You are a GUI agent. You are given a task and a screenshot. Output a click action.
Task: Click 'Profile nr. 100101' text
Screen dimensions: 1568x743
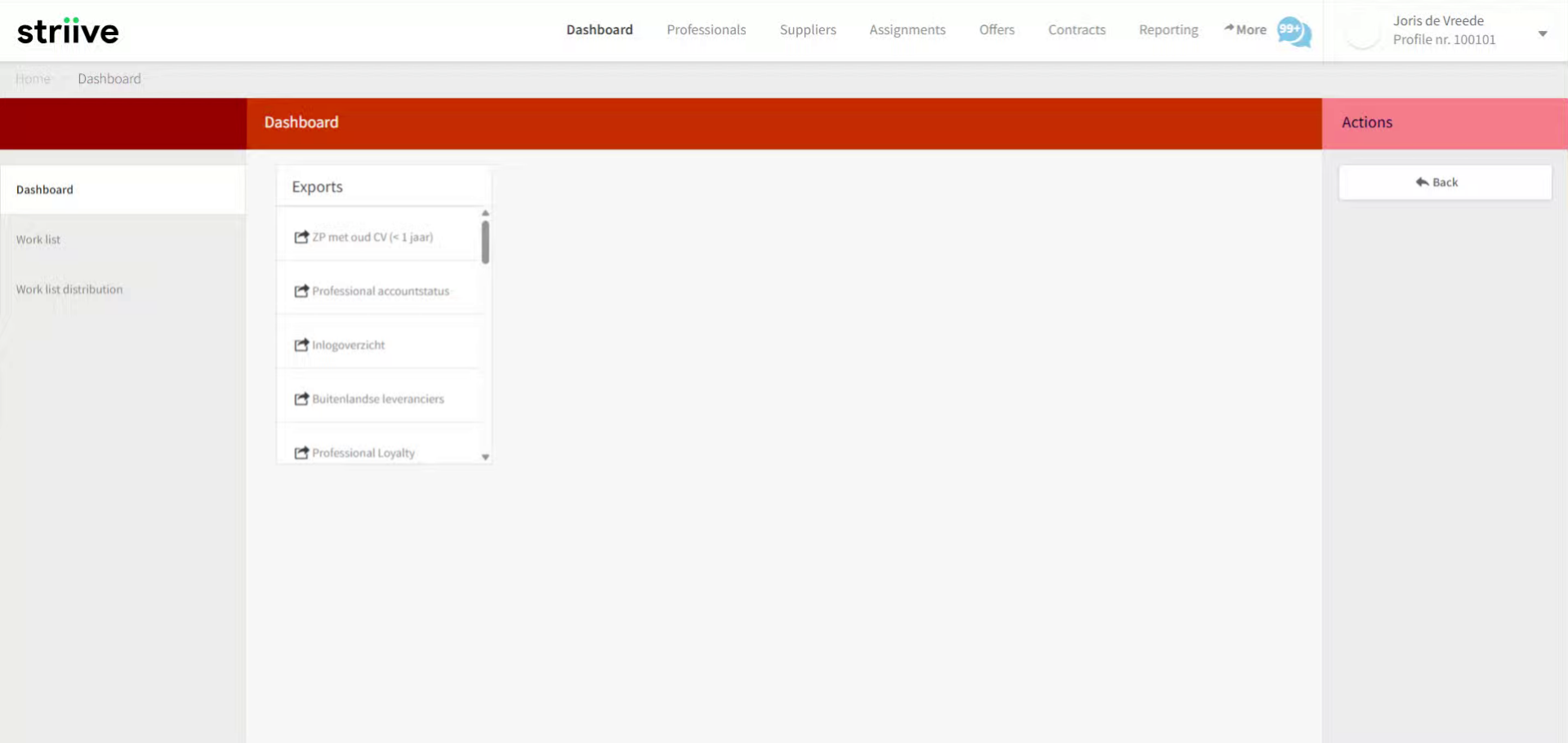tap(1444, 39)
